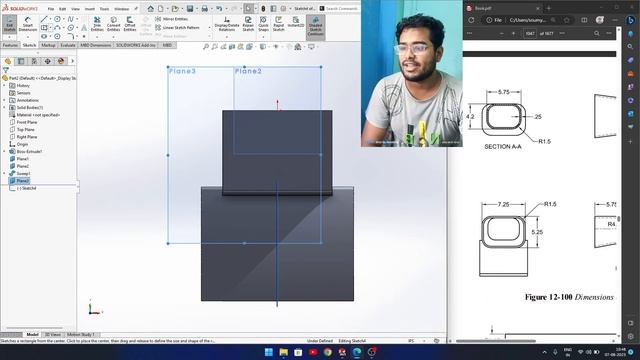Open the Insert menu

(x=90, y=9)
